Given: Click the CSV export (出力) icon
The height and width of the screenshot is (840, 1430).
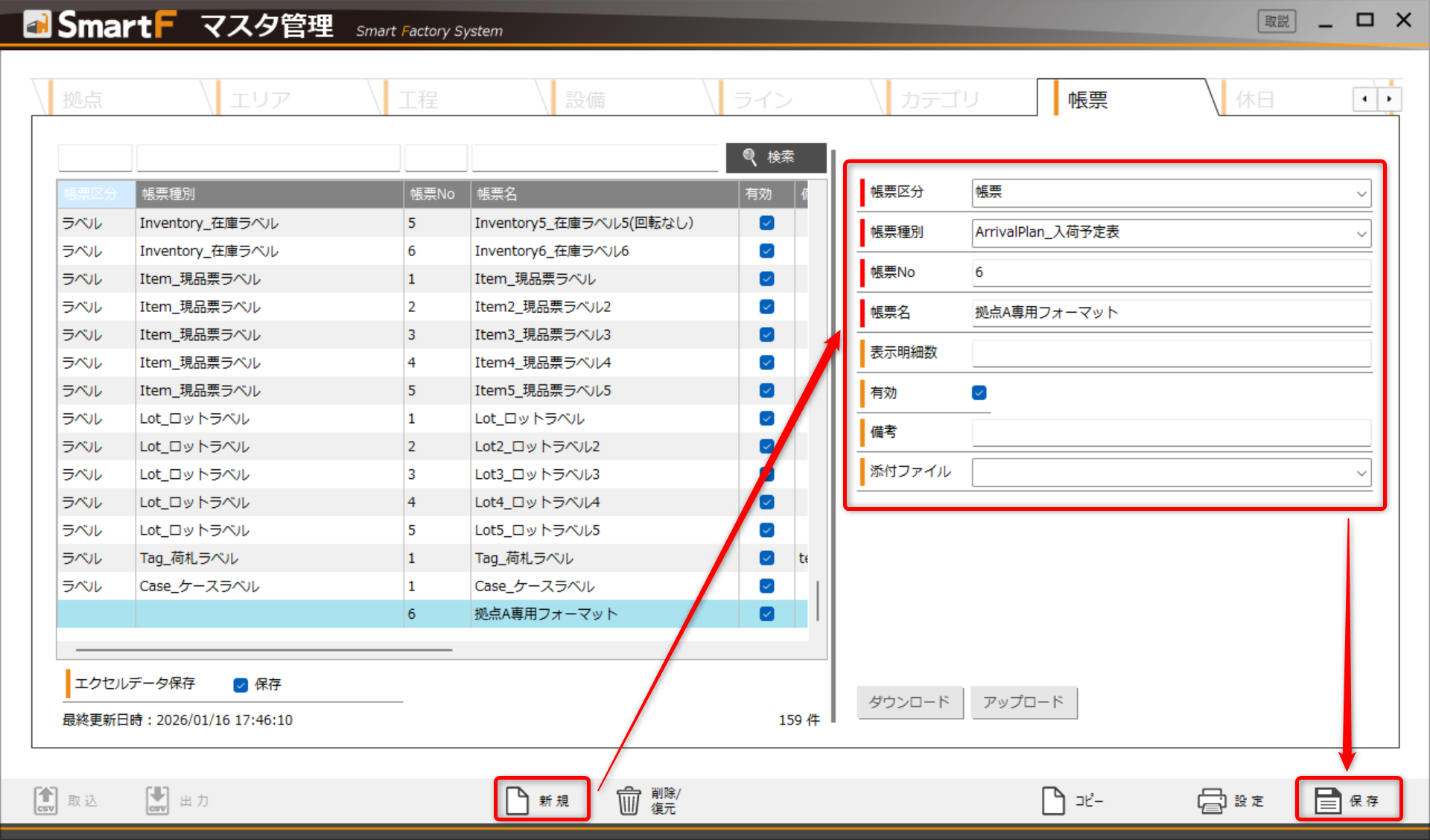Looking at the screenshot, I should click(157, 801).
